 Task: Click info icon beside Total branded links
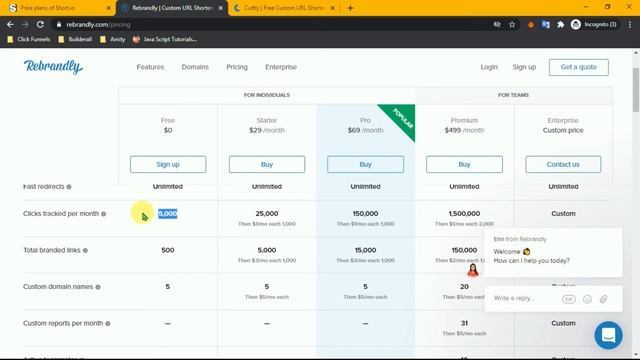click(85, 251)
